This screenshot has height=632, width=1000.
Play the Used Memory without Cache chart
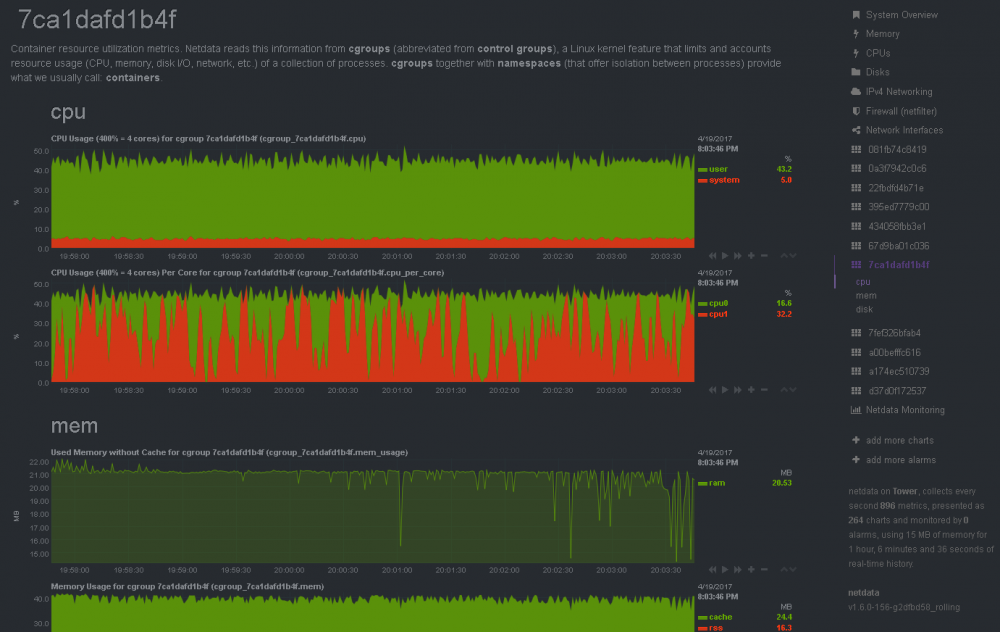[725, 570]
